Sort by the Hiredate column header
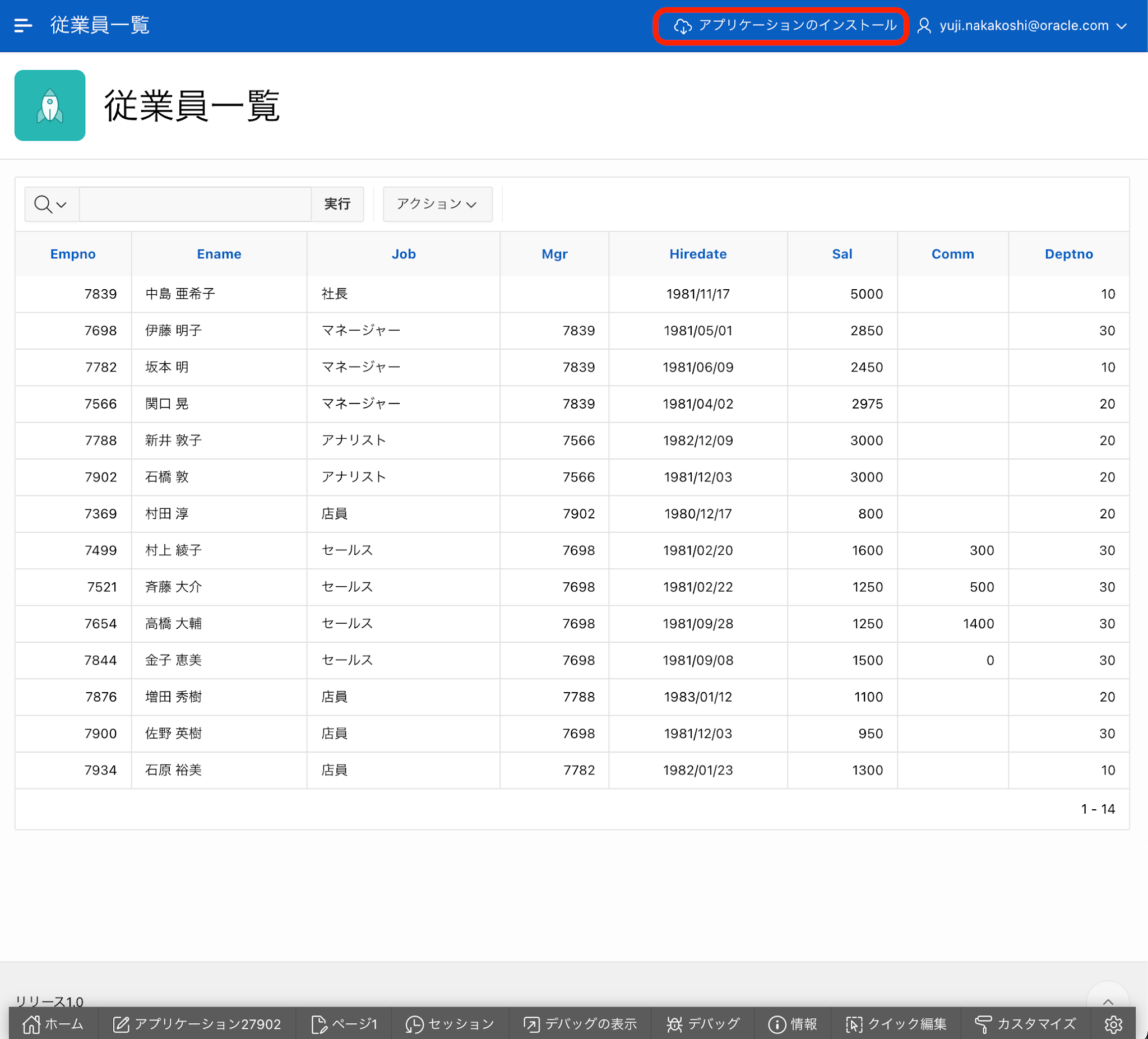Viewport: 1148px width, 1039px height. (x=697, y=254)
